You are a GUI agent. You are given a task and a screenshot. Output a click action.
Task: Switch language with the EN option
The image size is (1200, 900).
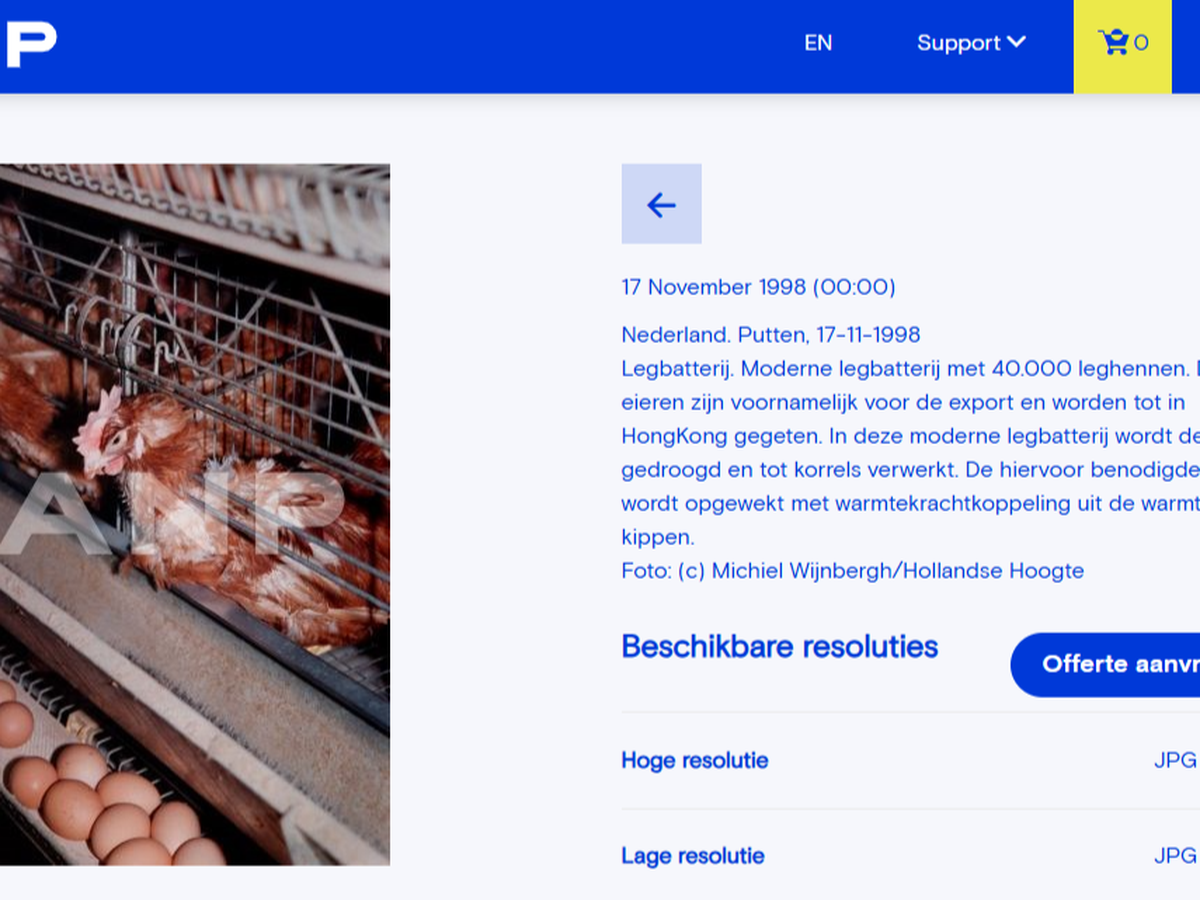(x=818, y=43)
